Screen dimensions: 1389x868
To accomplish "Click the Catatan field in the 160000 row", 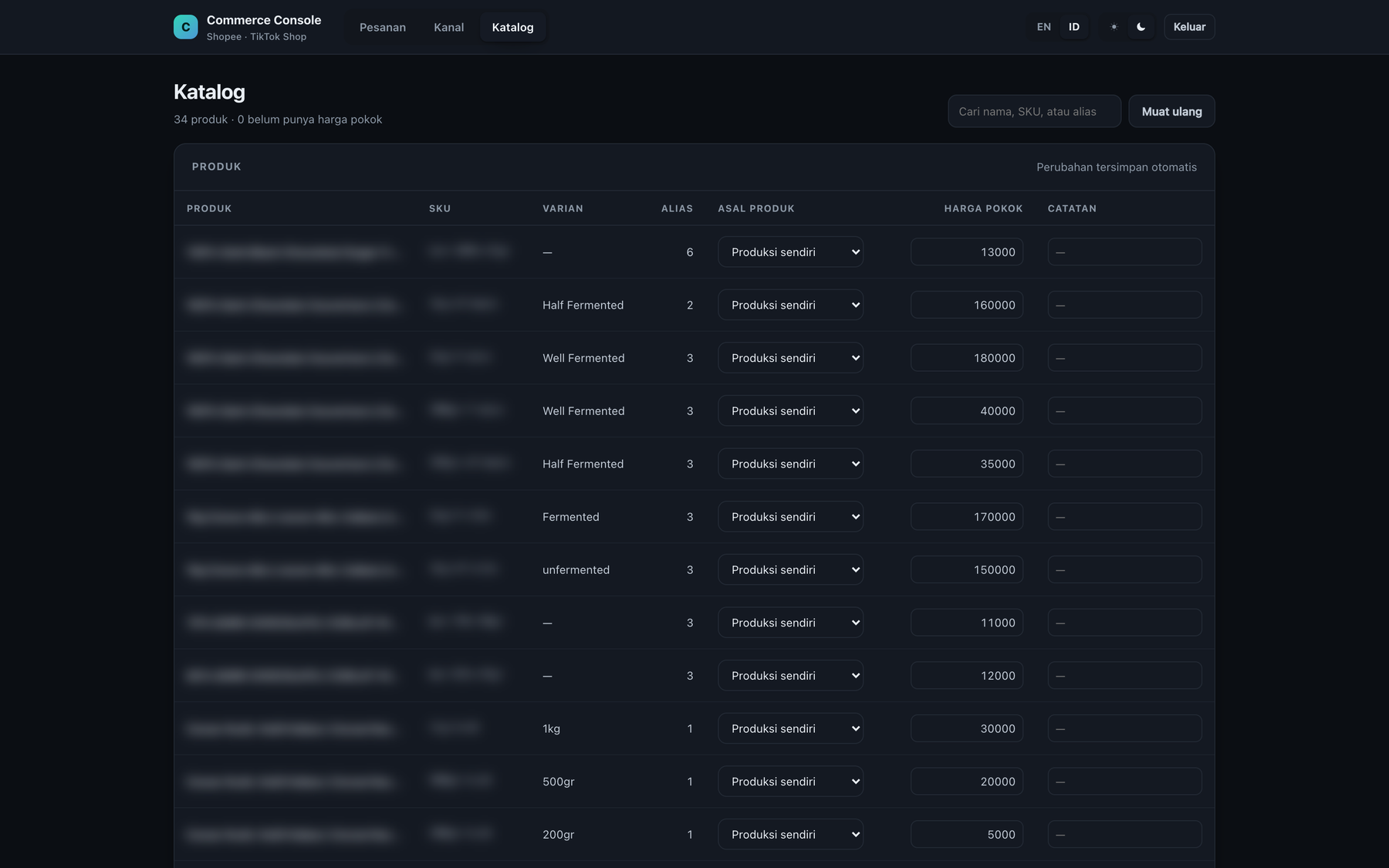I will coord(1124,305).
